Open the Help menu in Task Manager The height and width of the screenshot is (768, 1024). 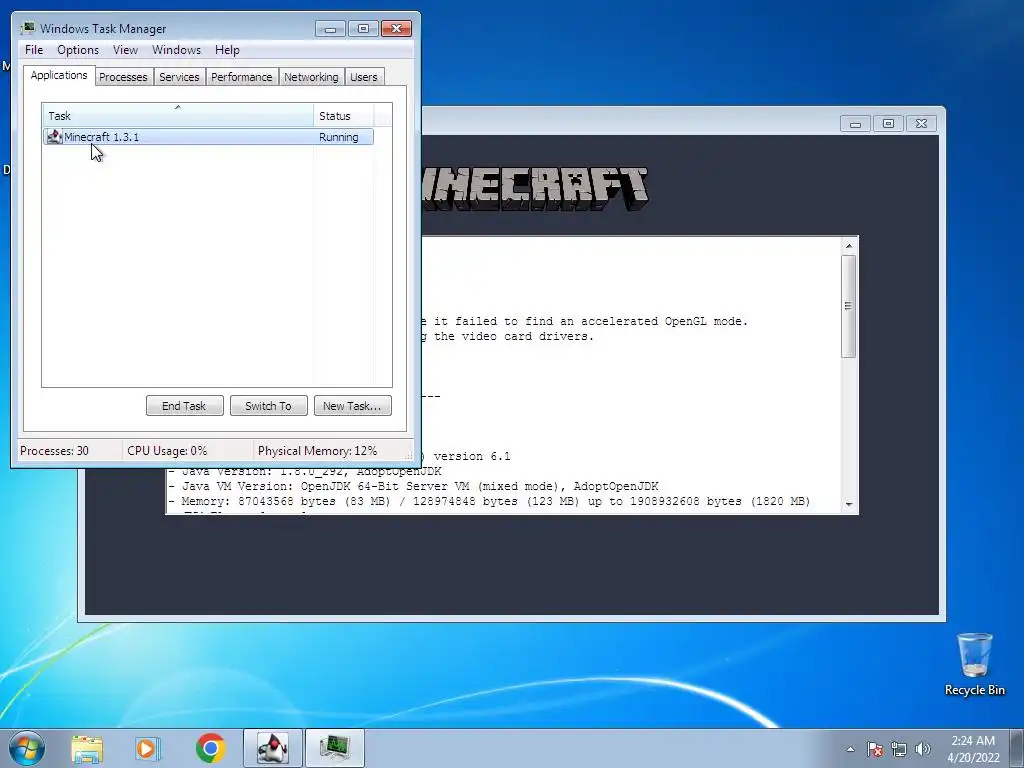coord(227,50)
